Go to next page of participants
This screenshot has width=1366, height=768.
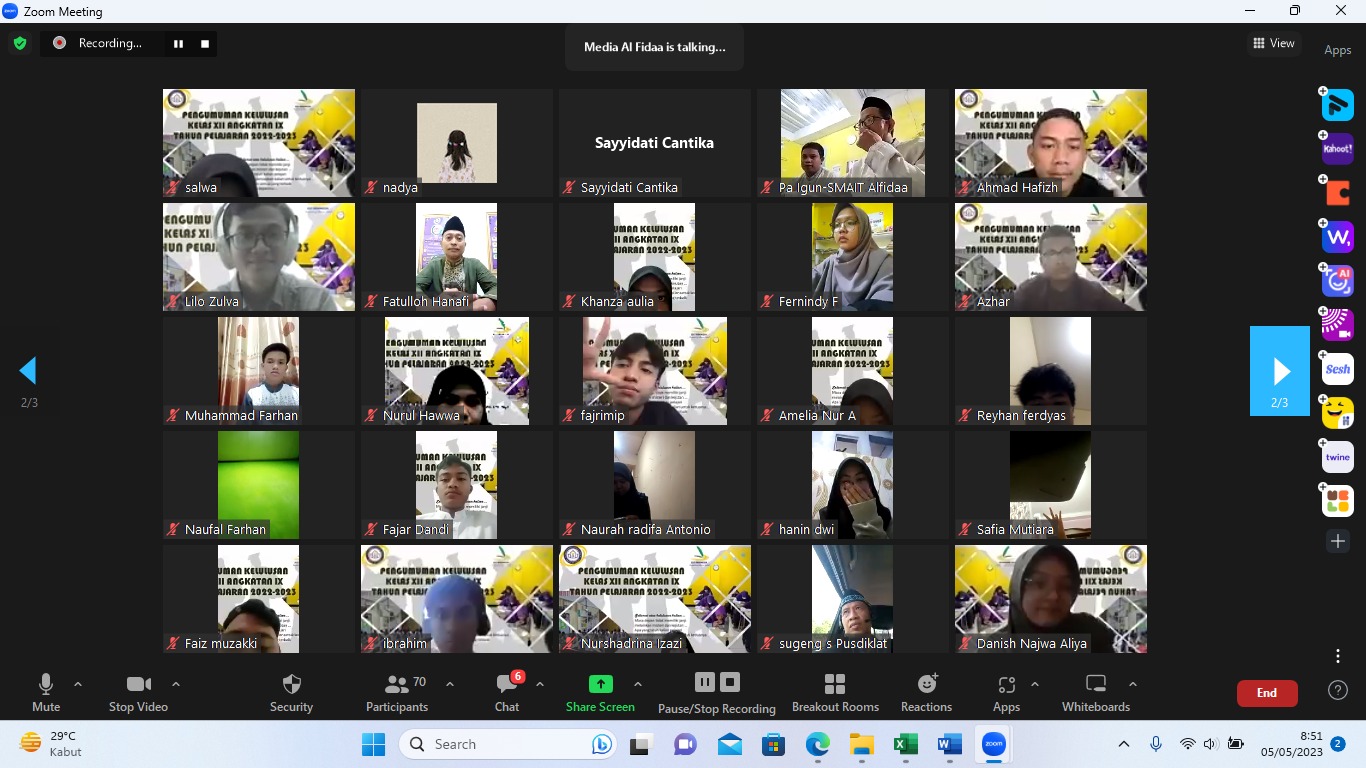[x=1279, y=371]
